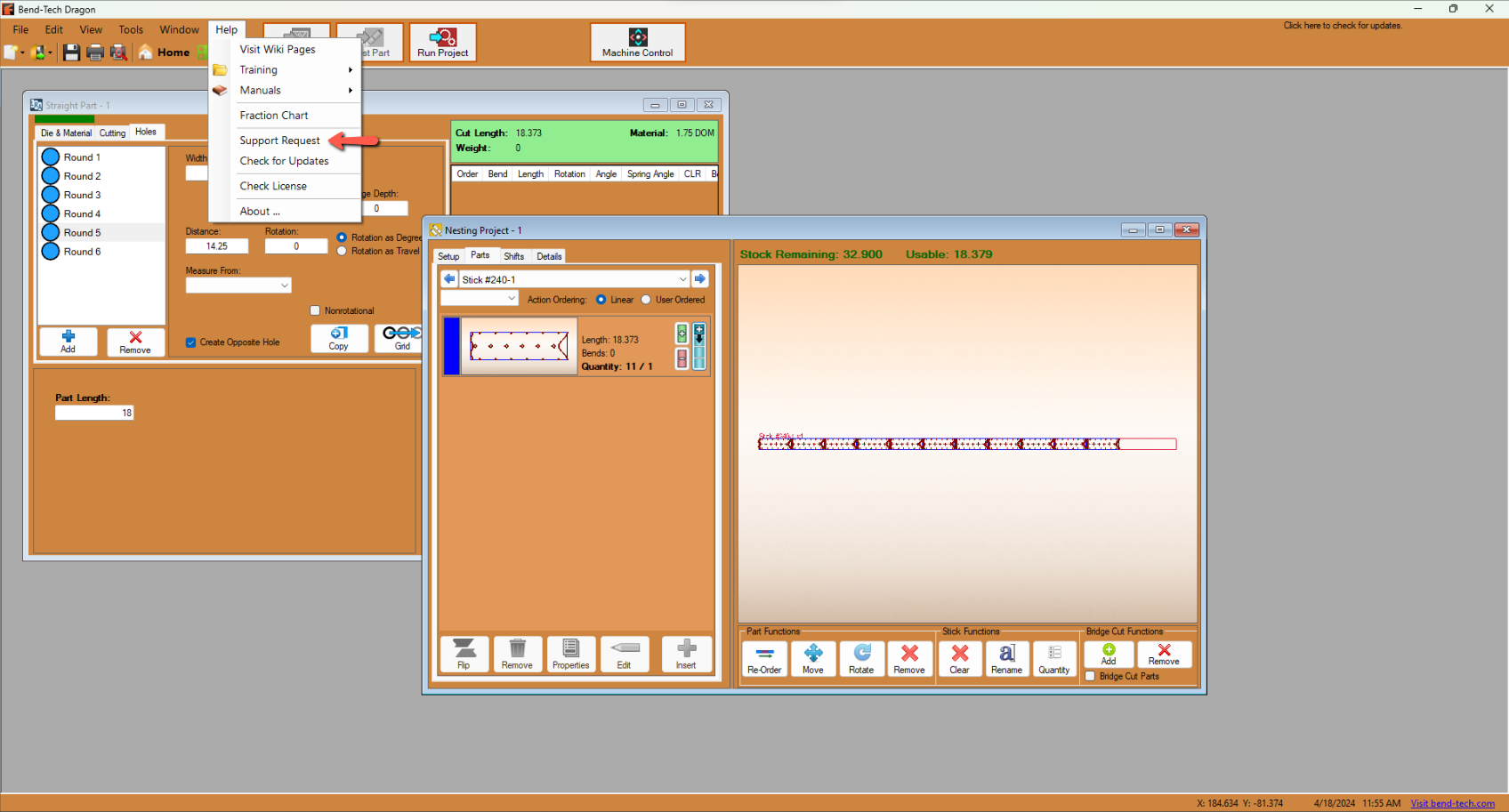Toggle the Nonrotational checkbox
This screenshot has width=1509, height=812.
(x=315, y=310)
